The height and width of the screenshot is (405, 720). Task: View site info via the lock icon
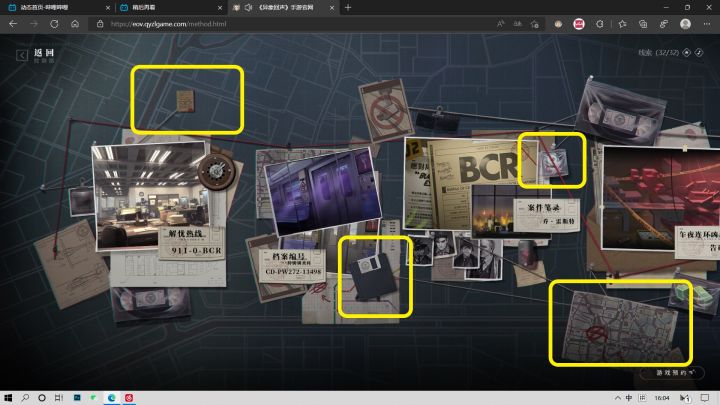click(100, 24)
